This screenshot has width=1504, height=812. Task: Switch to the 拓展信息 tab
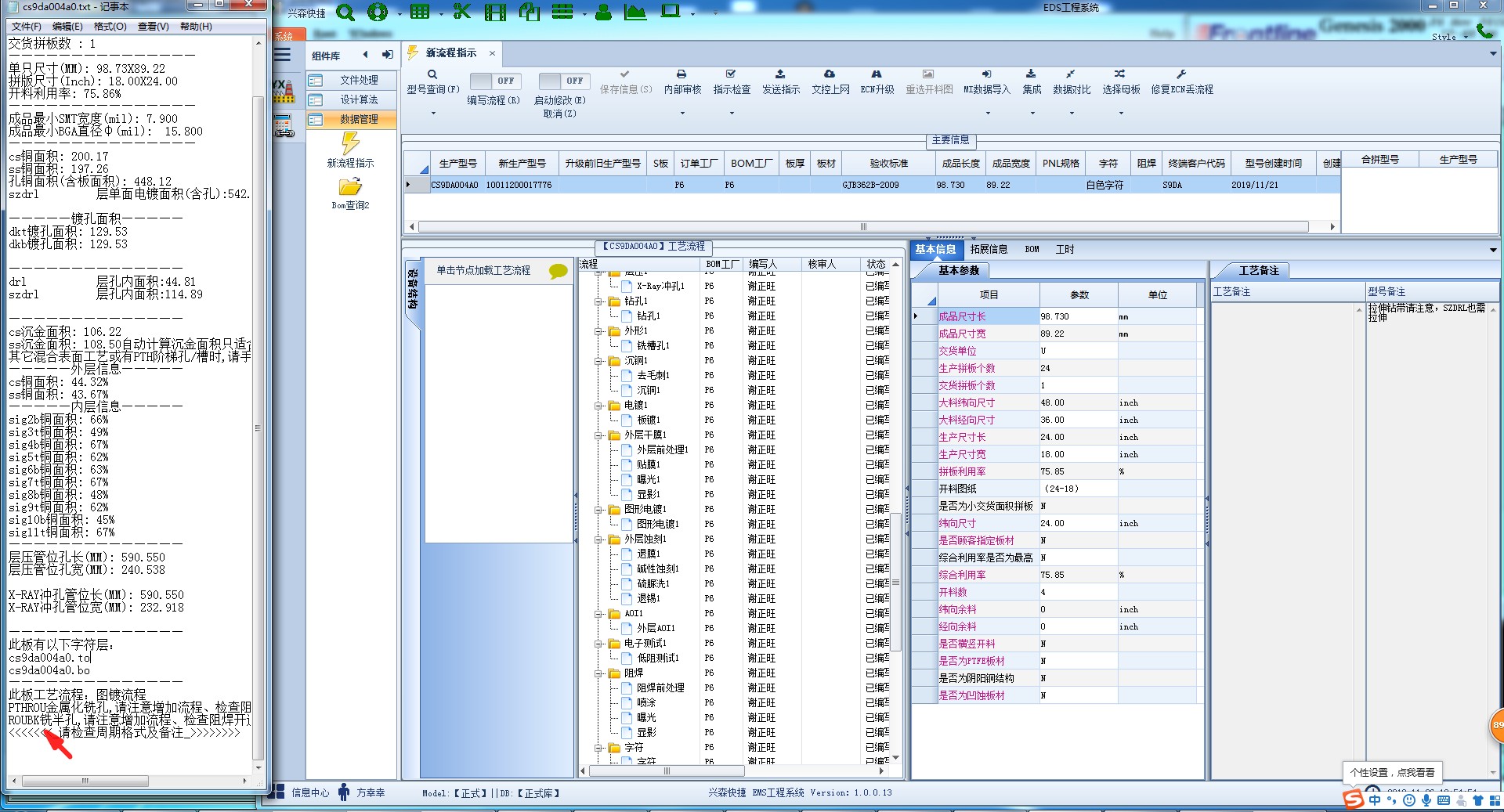989,250
